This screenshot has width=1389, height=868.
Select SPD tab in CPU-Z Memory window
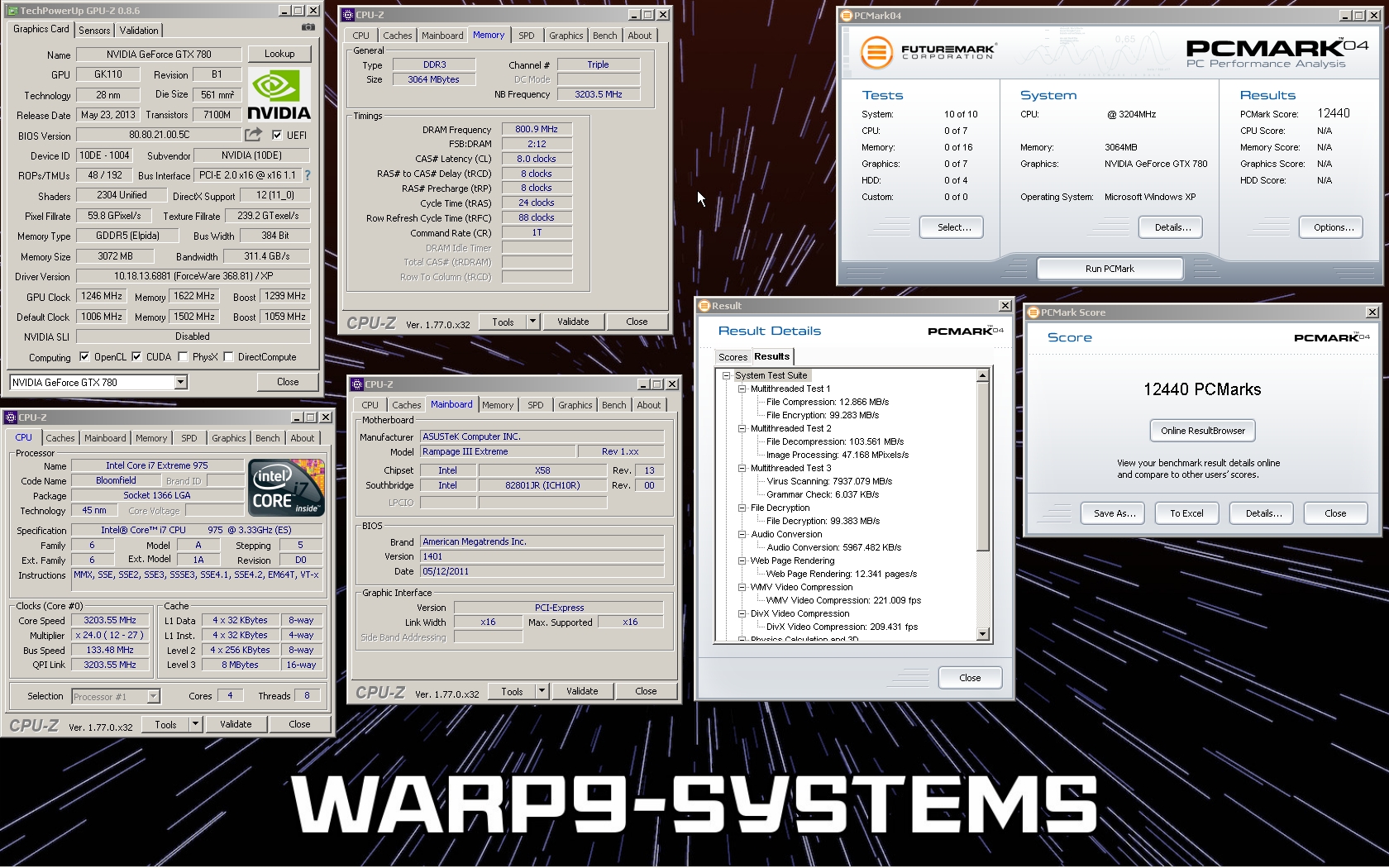click(527, 36)
